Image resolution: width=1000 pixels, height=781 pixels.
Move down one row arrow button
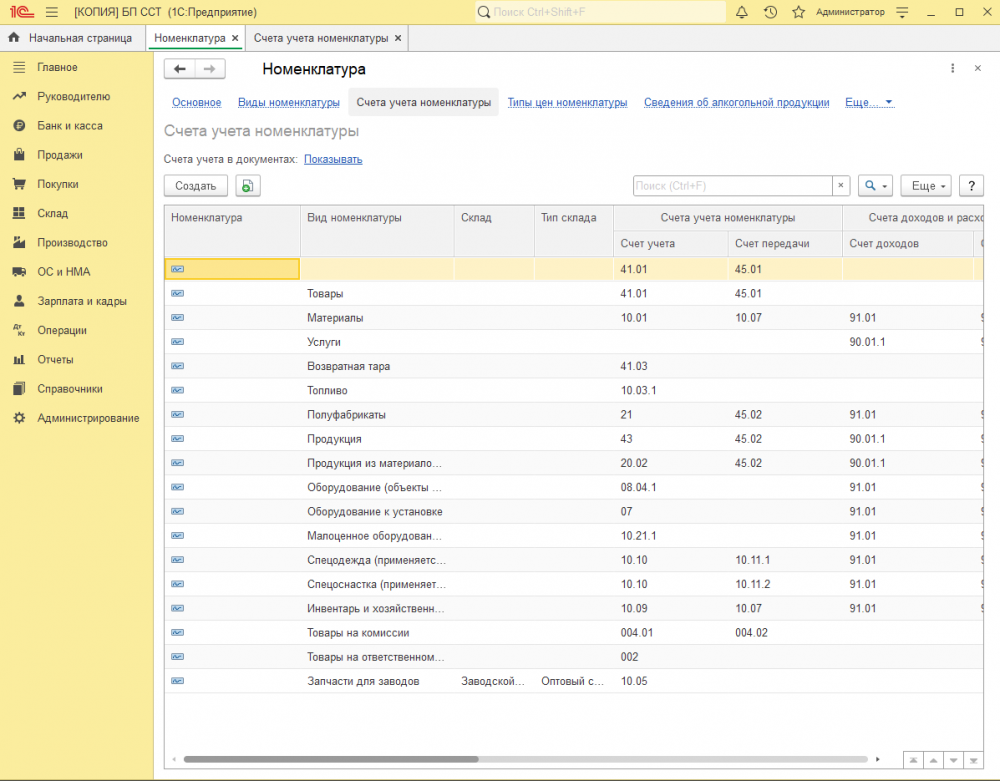pyautogui.click(x=953, y=760)
